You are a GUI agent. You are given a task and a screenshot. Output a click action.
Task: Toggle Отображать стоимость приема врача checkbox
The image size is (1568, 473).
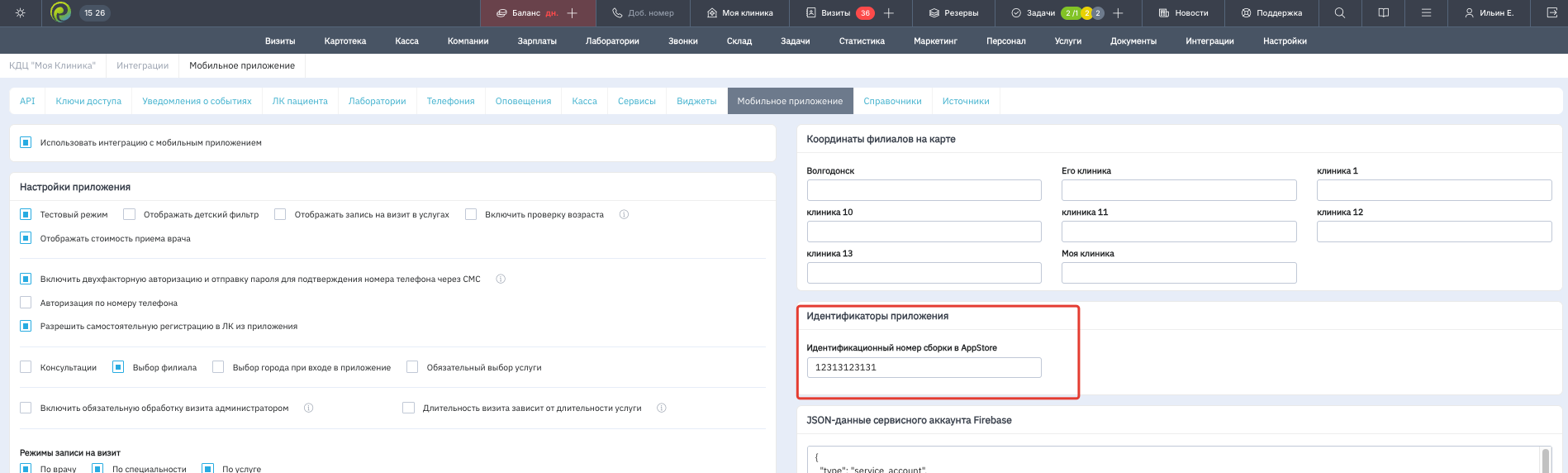click(x=26, y=238)
